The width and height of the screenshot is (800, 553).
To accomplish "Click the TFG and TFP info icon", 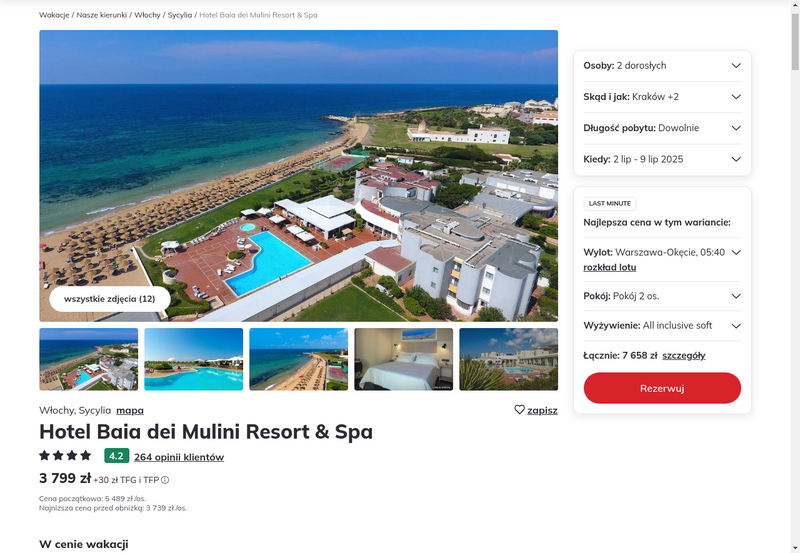I will click(165, 480).
